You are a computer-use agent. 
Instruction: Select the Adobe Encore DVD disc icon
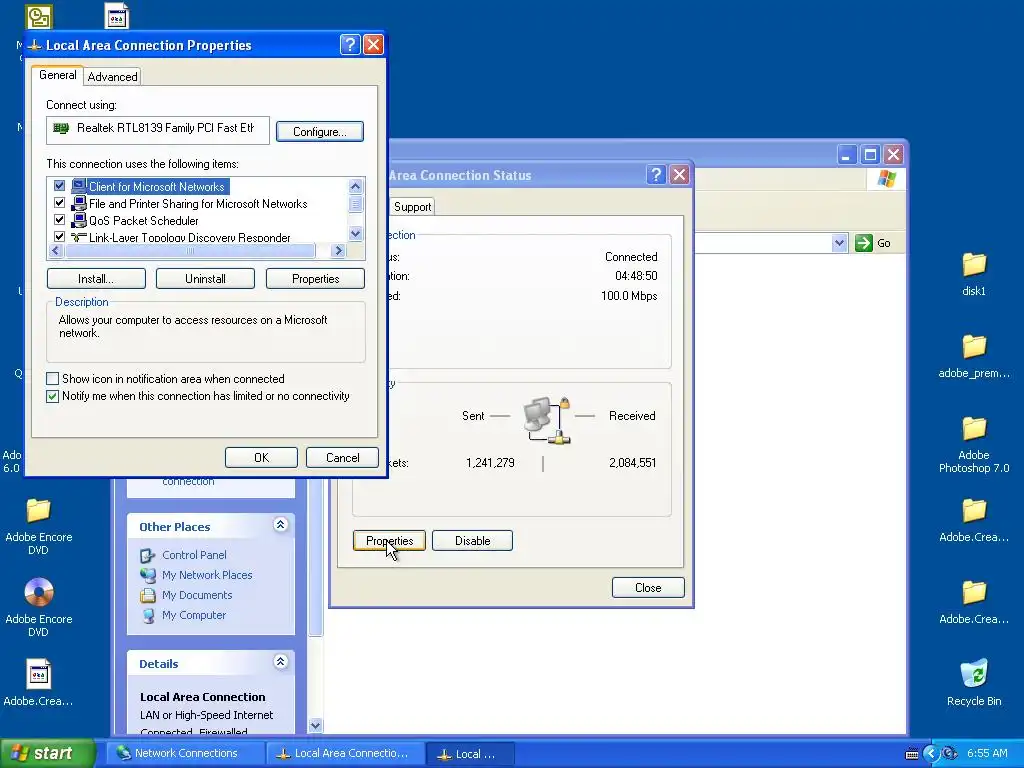pyautogui.click(x=39, y=592)
